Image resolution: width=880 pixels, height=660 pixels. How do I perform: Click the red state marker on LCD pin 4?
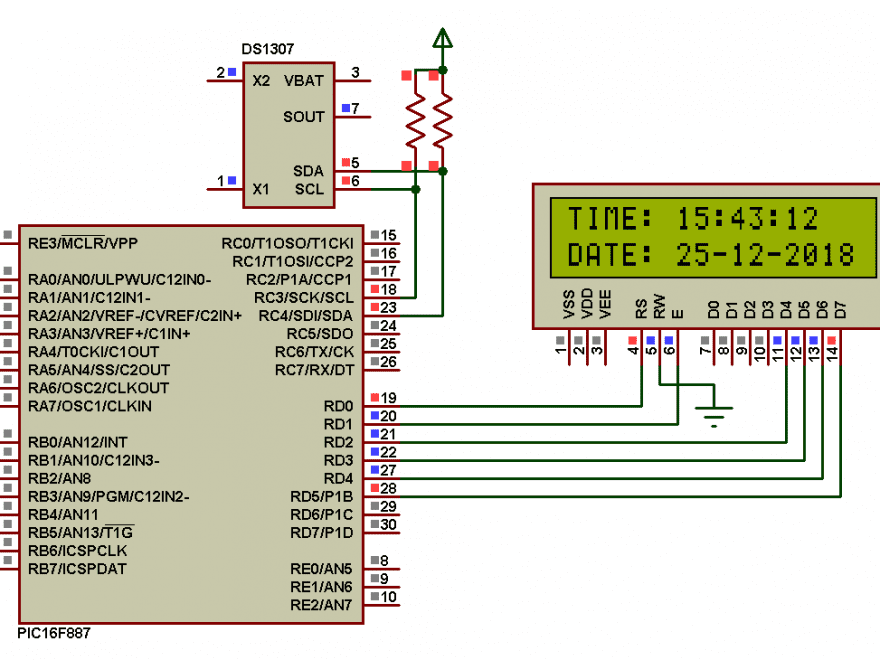[x=632, y=340]
